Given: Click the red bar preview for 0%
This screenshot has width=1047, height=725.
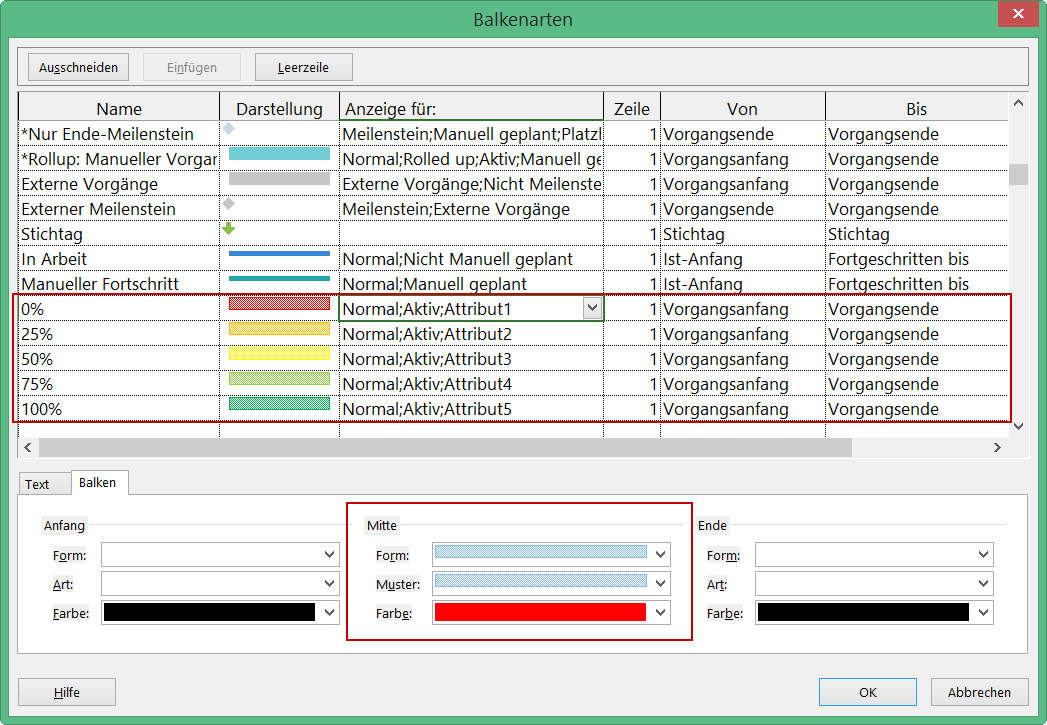Looking at the screenshot, I should pyautogui.click(x=279, y=304).
